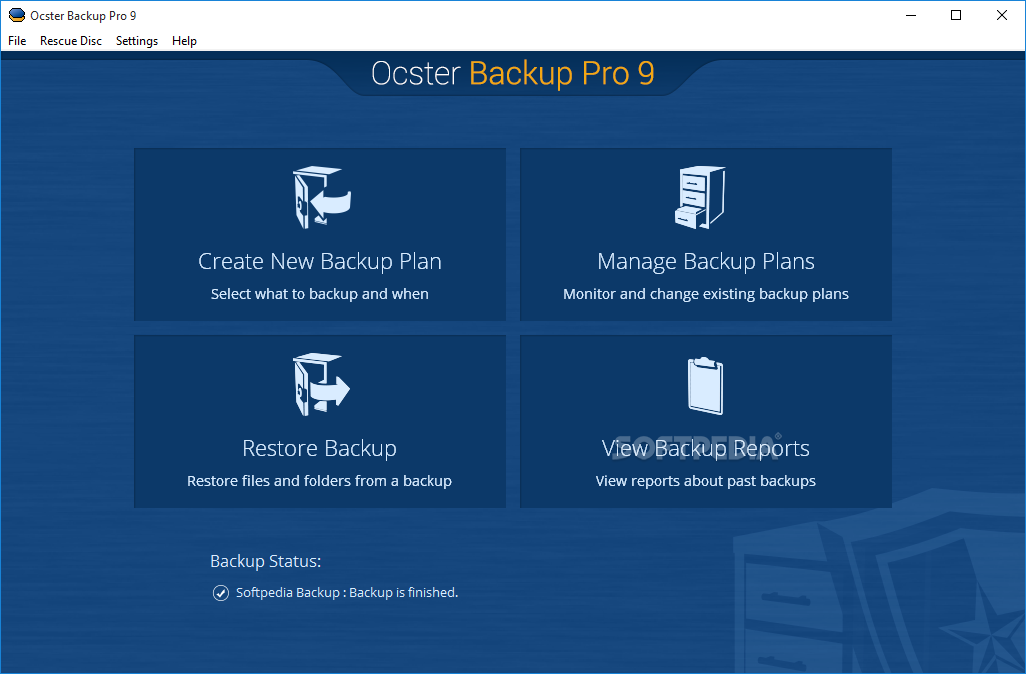
Task: Close the Ocster Backup Pro window
Action: pos(1002,15)
